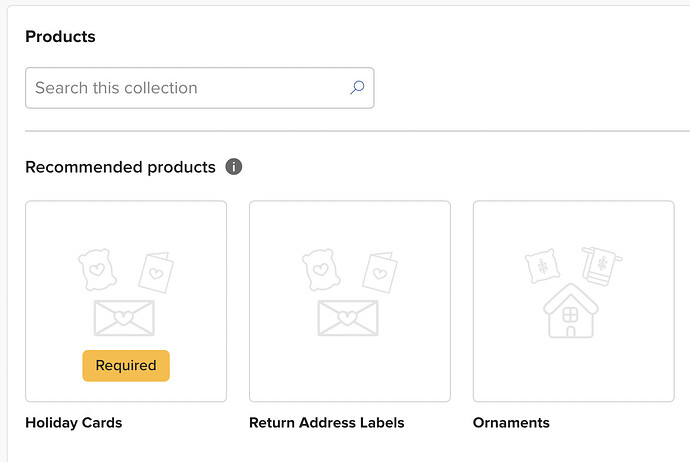This screenshot has height=462, width=690.
Task: Open the Return Address Labels name link
Action: [327, 422]
